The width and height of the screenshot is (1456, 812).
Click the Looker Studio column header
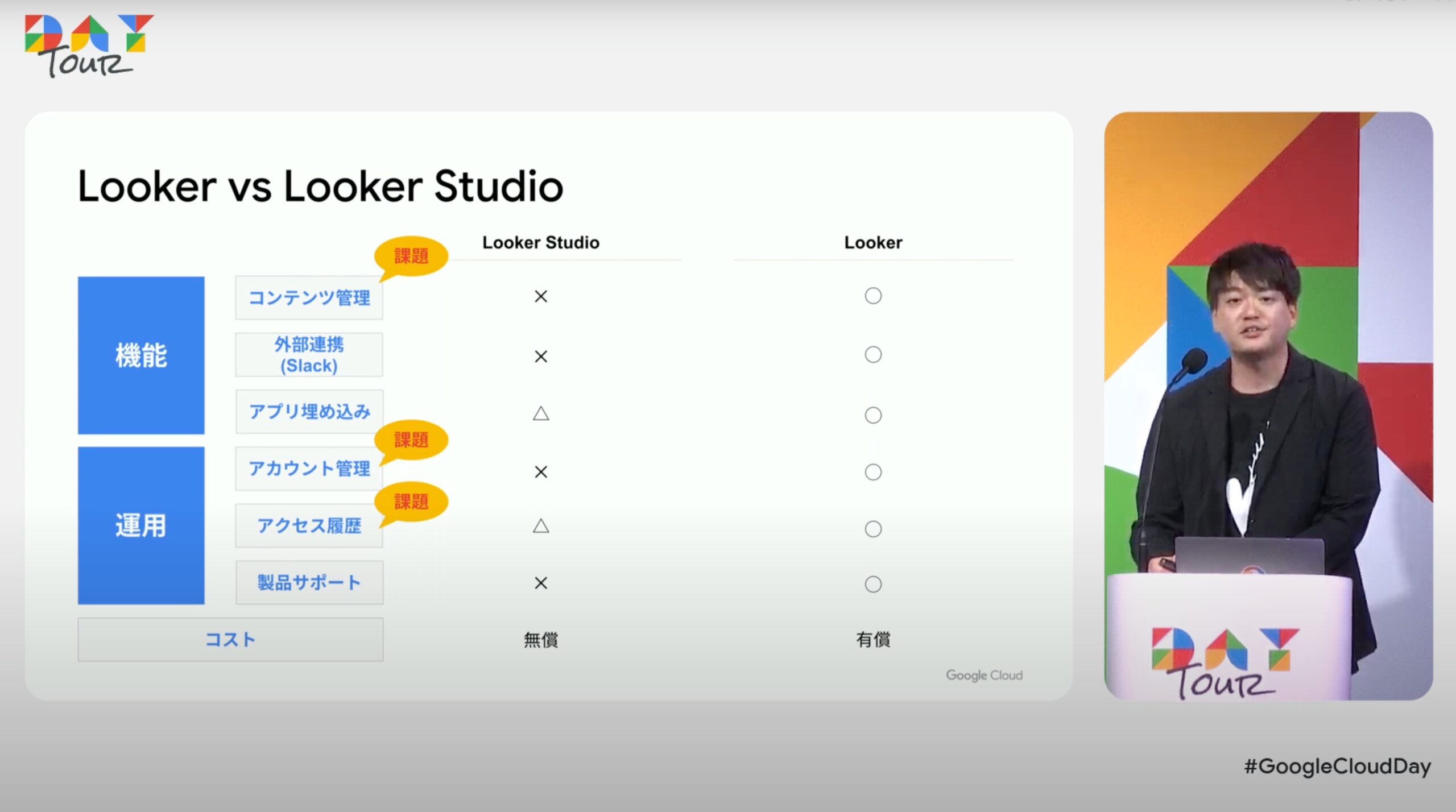click(x=540, y=242)
